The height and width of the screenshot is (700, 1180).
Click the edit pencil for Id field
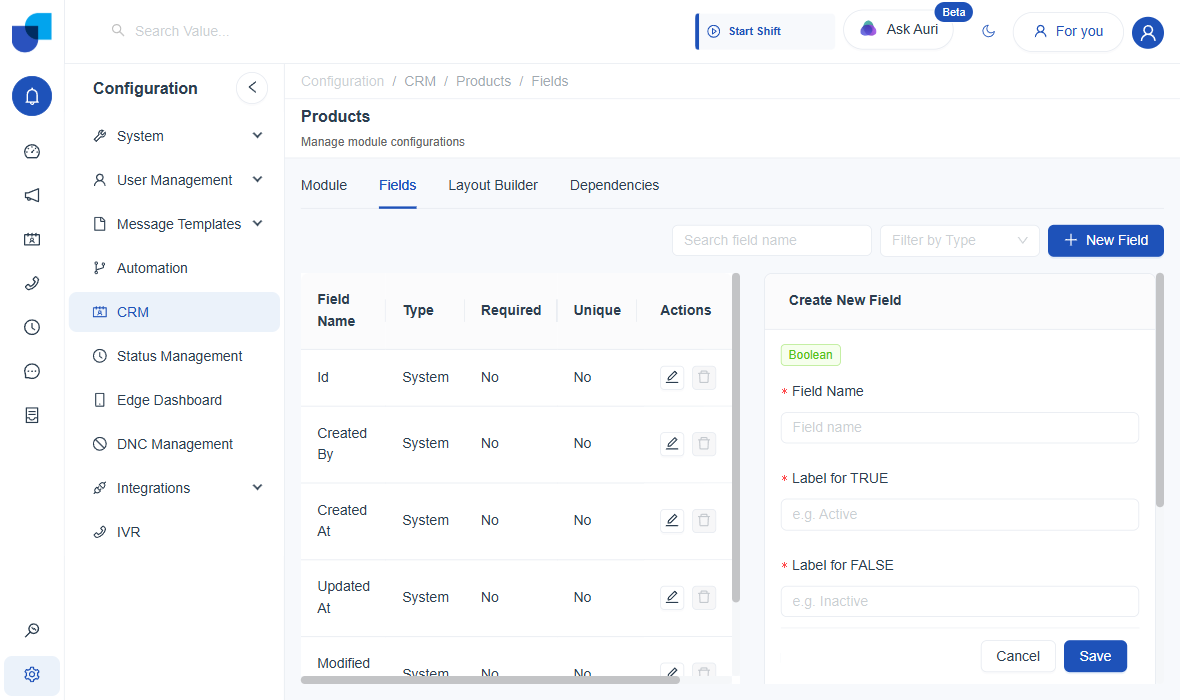[672, 377]
